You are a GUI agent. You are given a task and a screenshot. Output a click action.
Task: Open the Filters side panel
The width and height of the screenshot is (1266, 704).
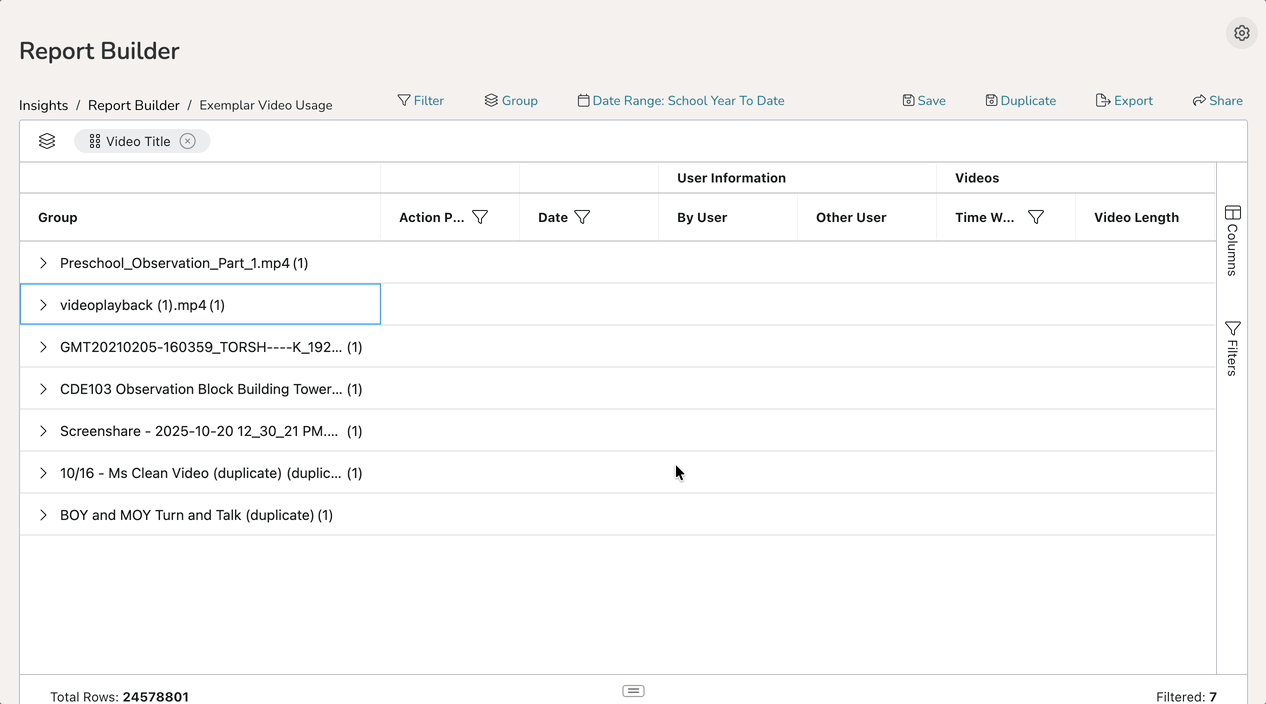click(x=1232, y=348)
